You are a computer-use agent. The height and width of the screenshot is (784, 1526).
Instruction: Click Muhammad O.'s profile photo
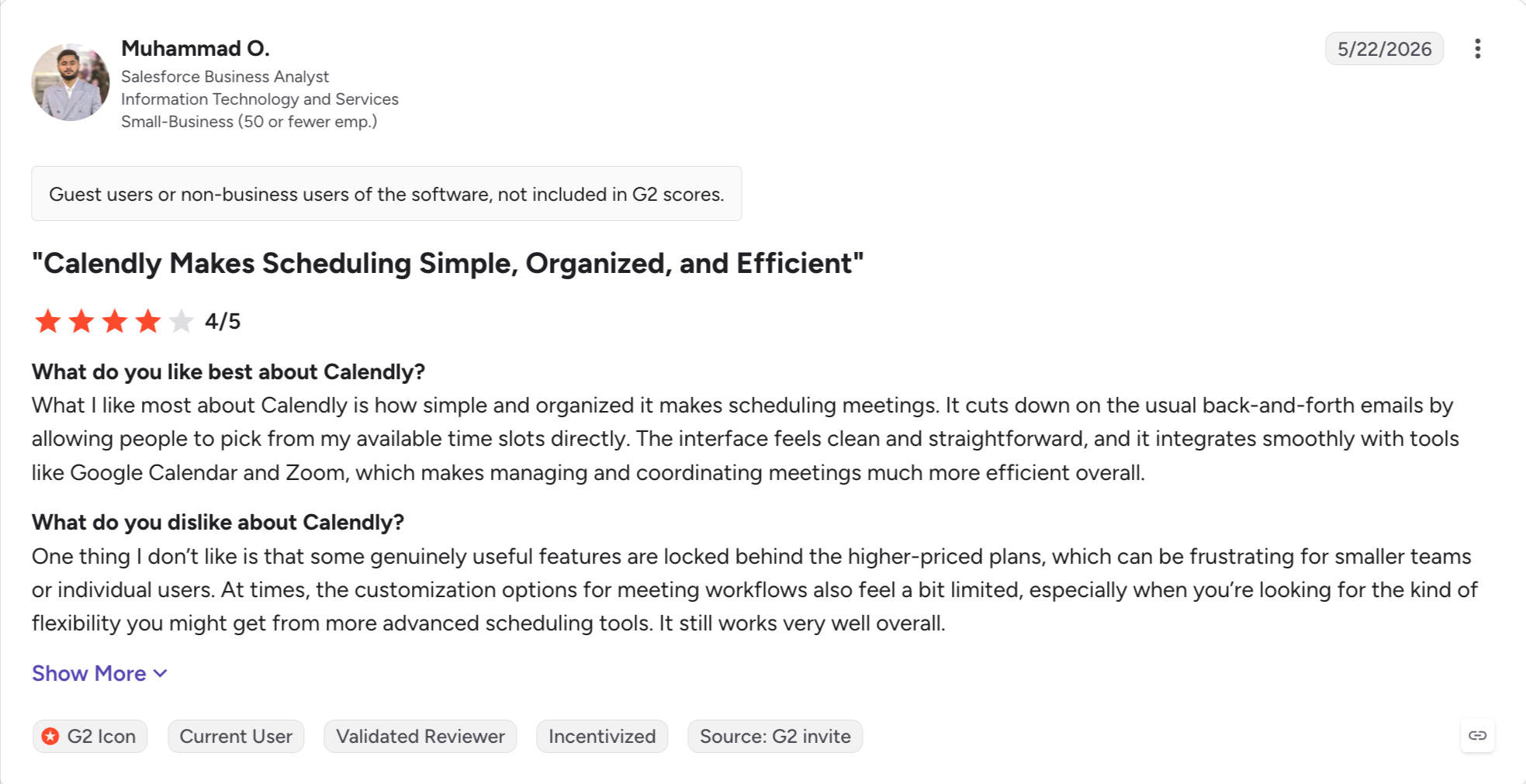point(71,82)
